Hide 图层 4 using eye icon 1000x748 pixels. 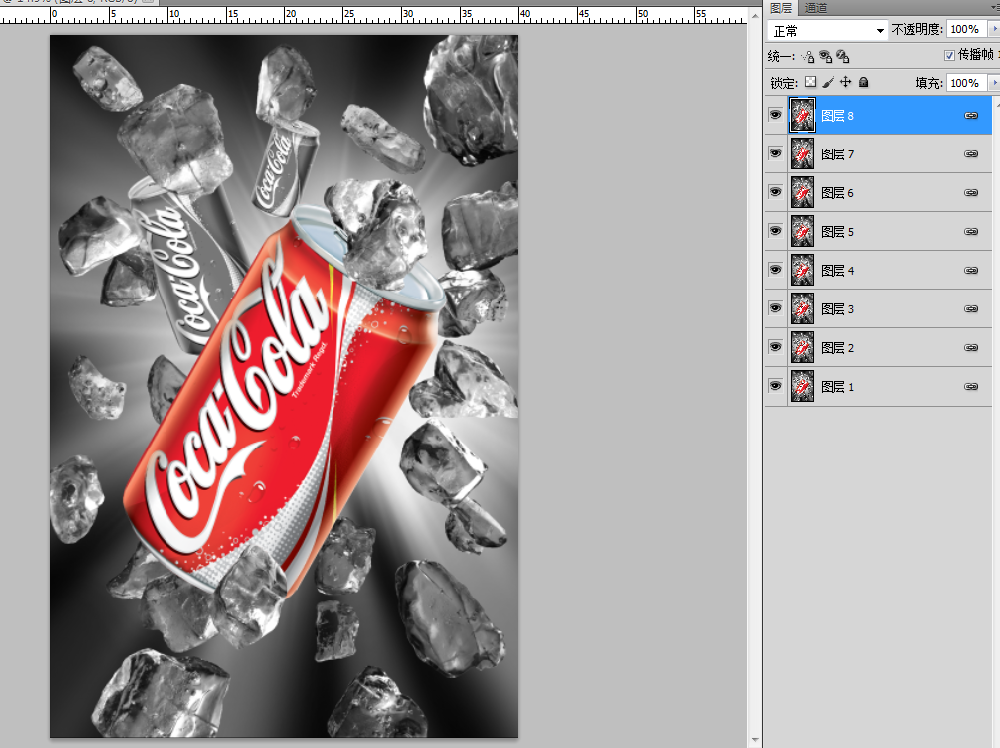776,270
